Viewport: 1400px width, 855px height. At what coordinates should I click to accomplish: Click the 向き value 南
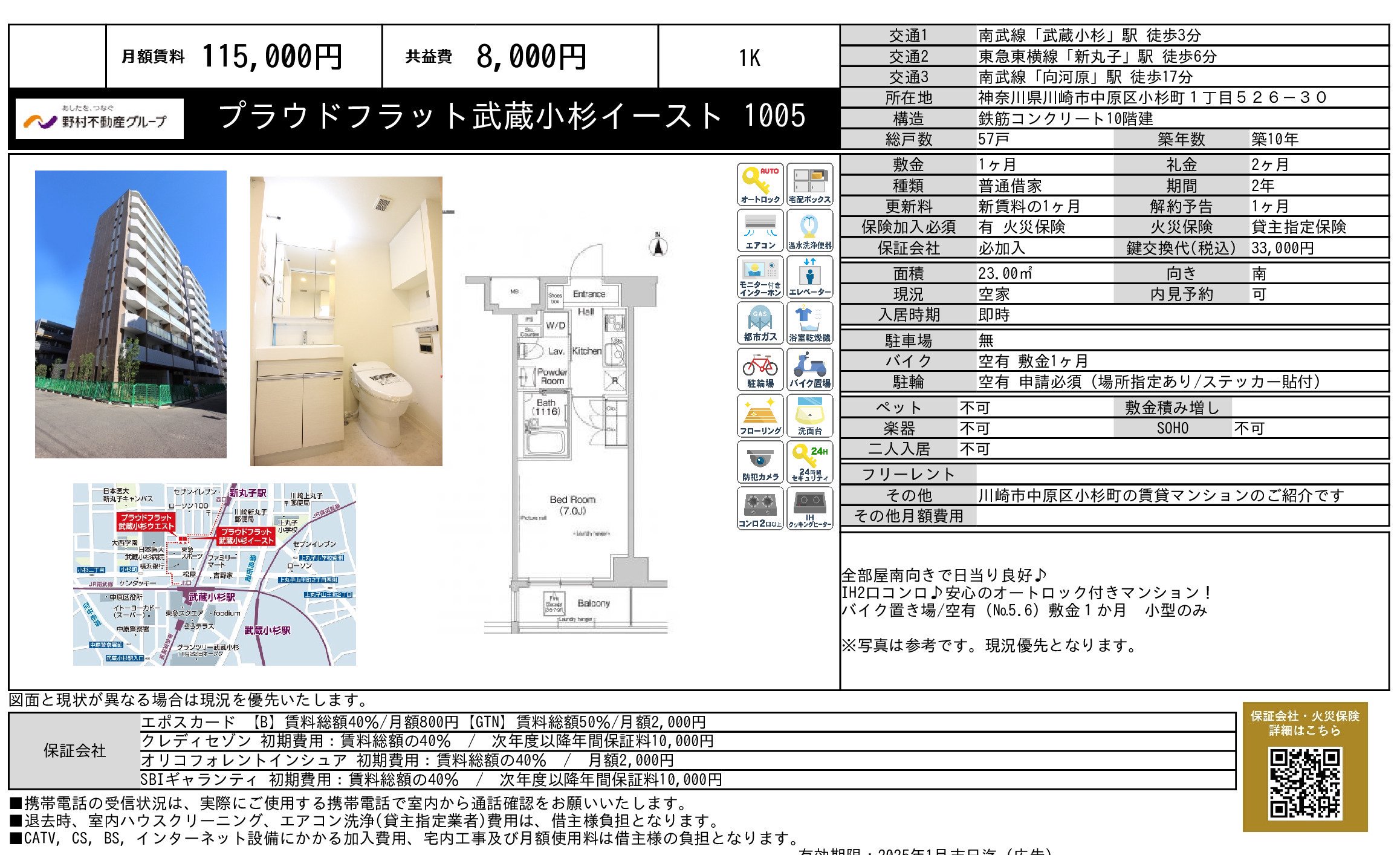(1259, 273)
